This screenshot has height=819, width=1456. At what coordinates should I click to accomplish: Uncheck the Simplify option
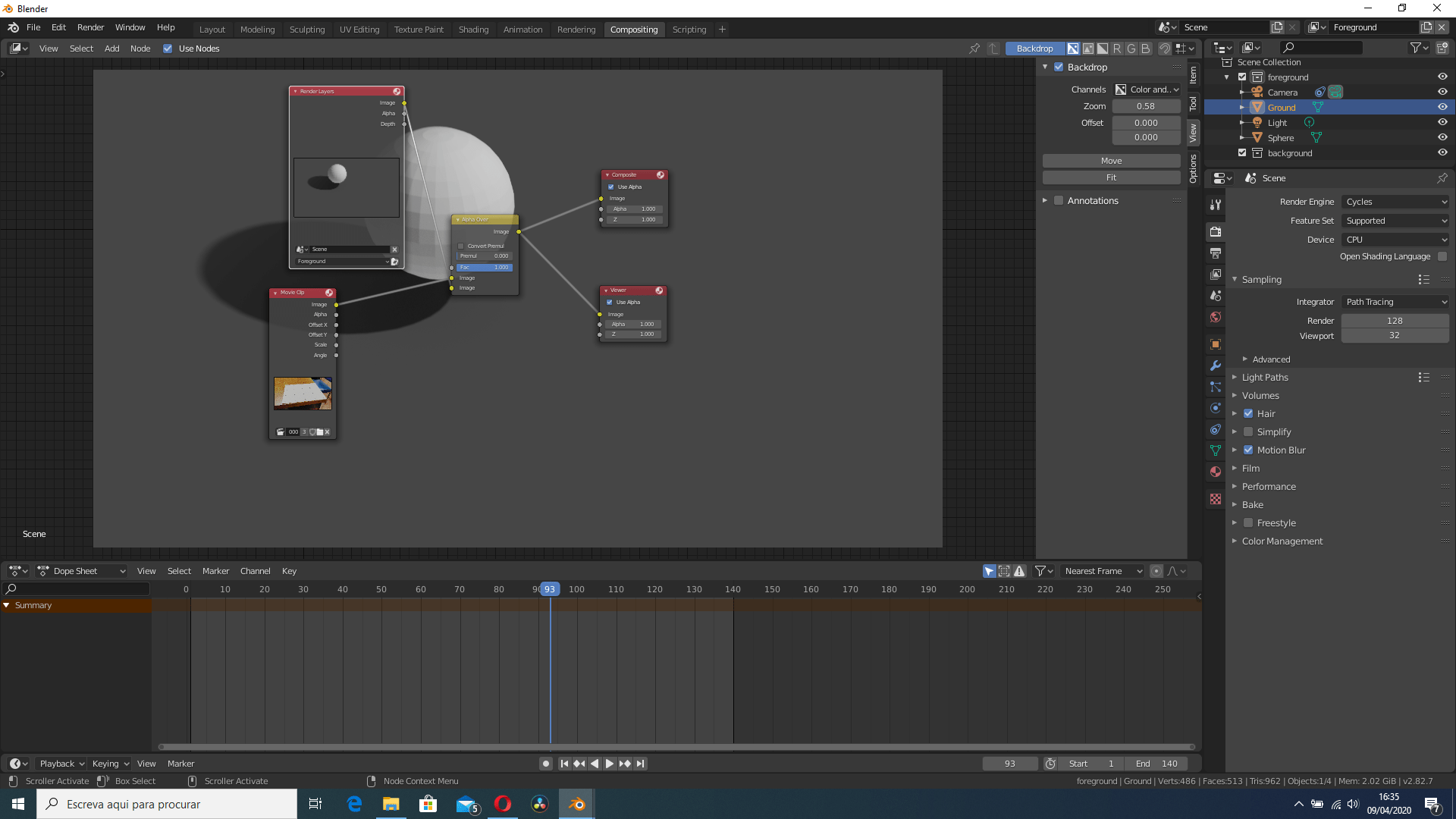click(x=1248, y=431)
